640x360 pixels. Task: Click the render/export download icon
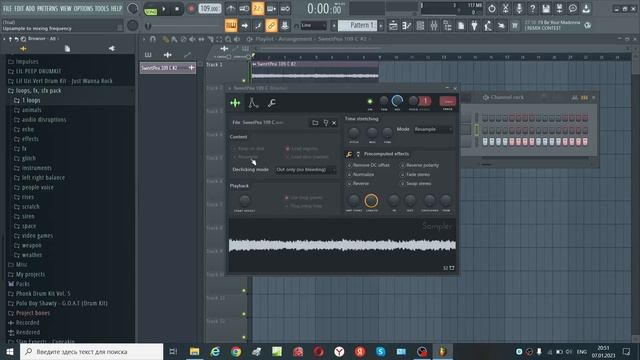(586, 8)
